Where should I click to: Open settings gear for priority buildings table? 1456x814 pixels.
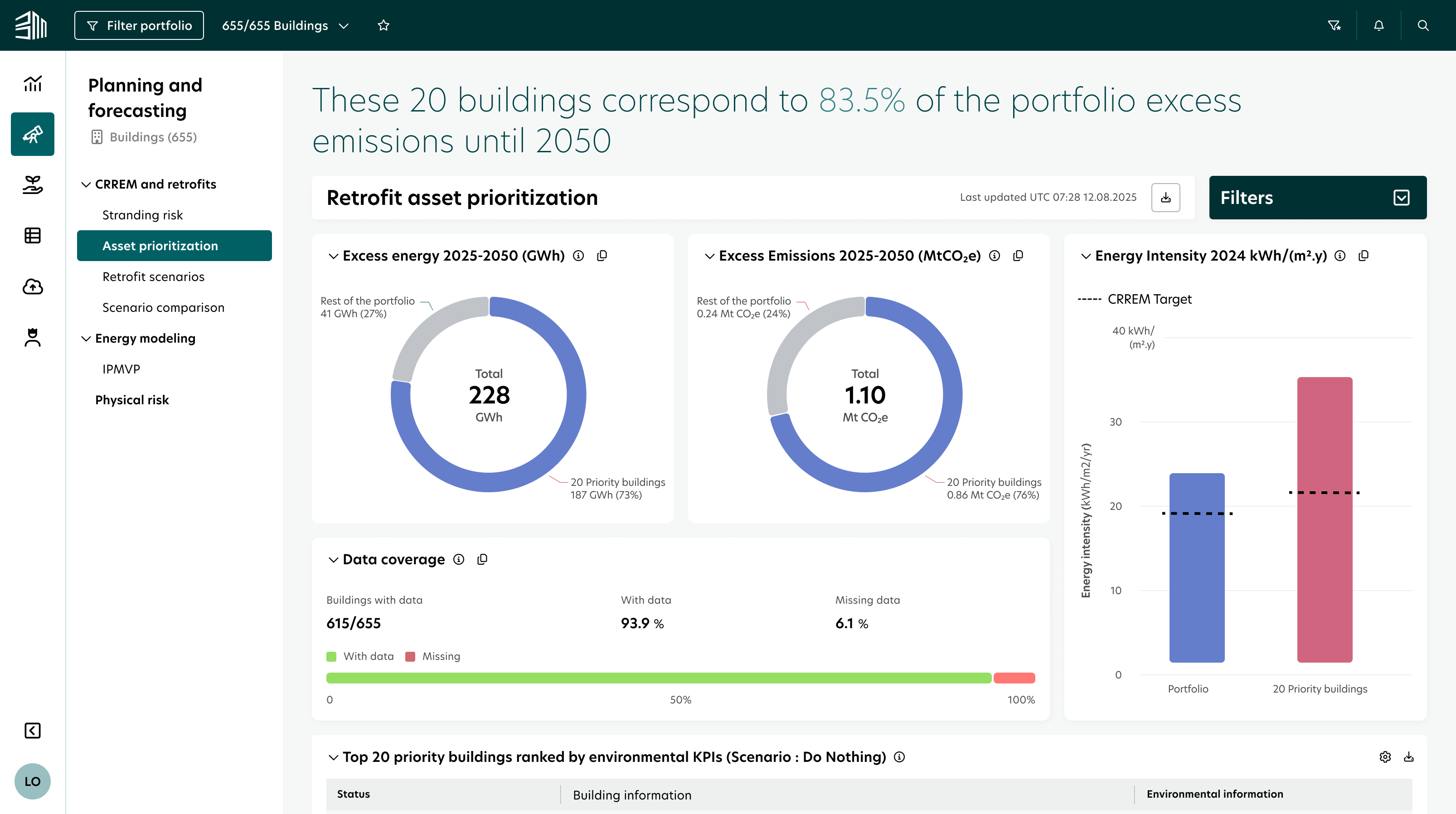(1385, 757)
